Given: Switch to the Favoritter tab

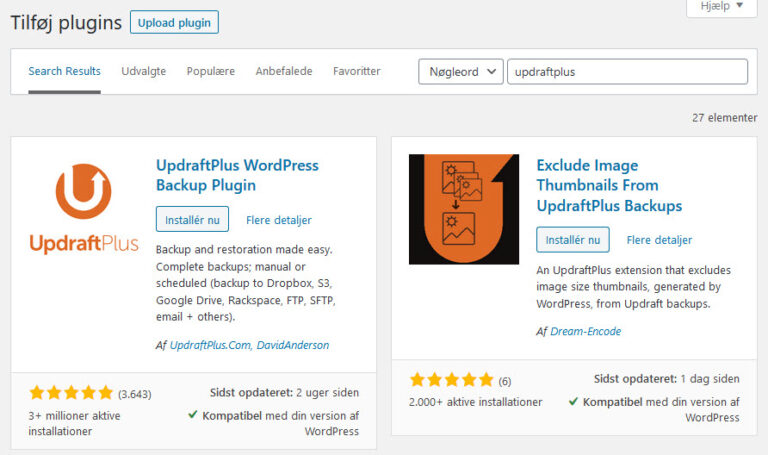Looking at the screenshot, I should click(357, 72).
